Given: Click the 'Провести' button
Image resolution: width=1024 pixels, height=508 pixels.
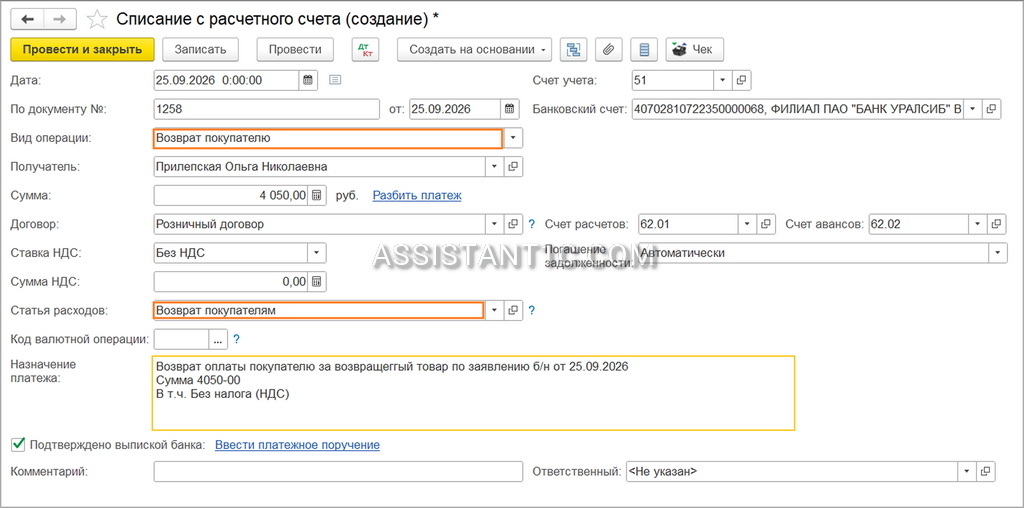Looking at the screenshot, I should 295,49.
